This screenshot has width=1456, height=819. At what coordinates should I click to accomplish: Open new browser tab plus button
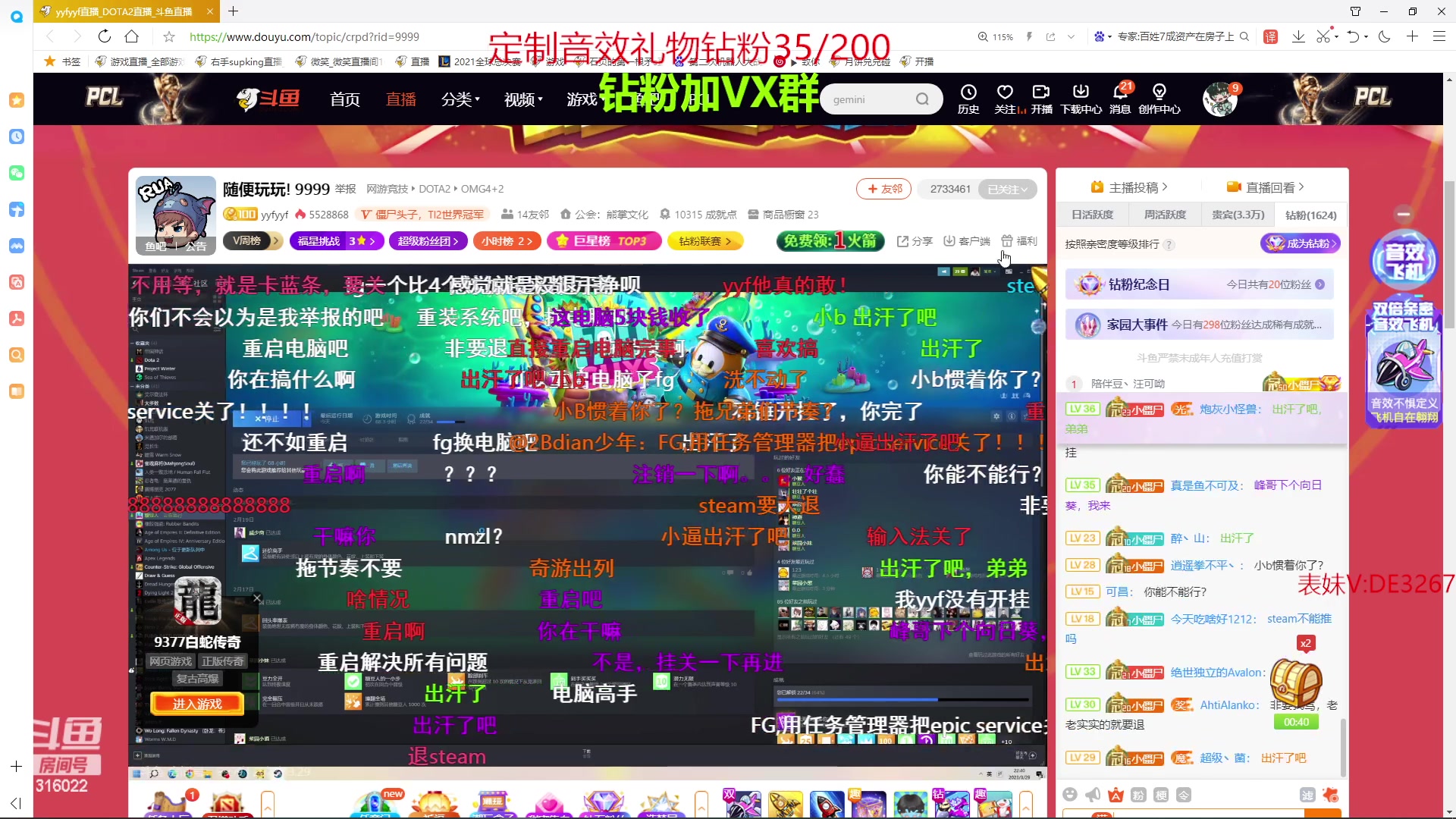[234, 11]
